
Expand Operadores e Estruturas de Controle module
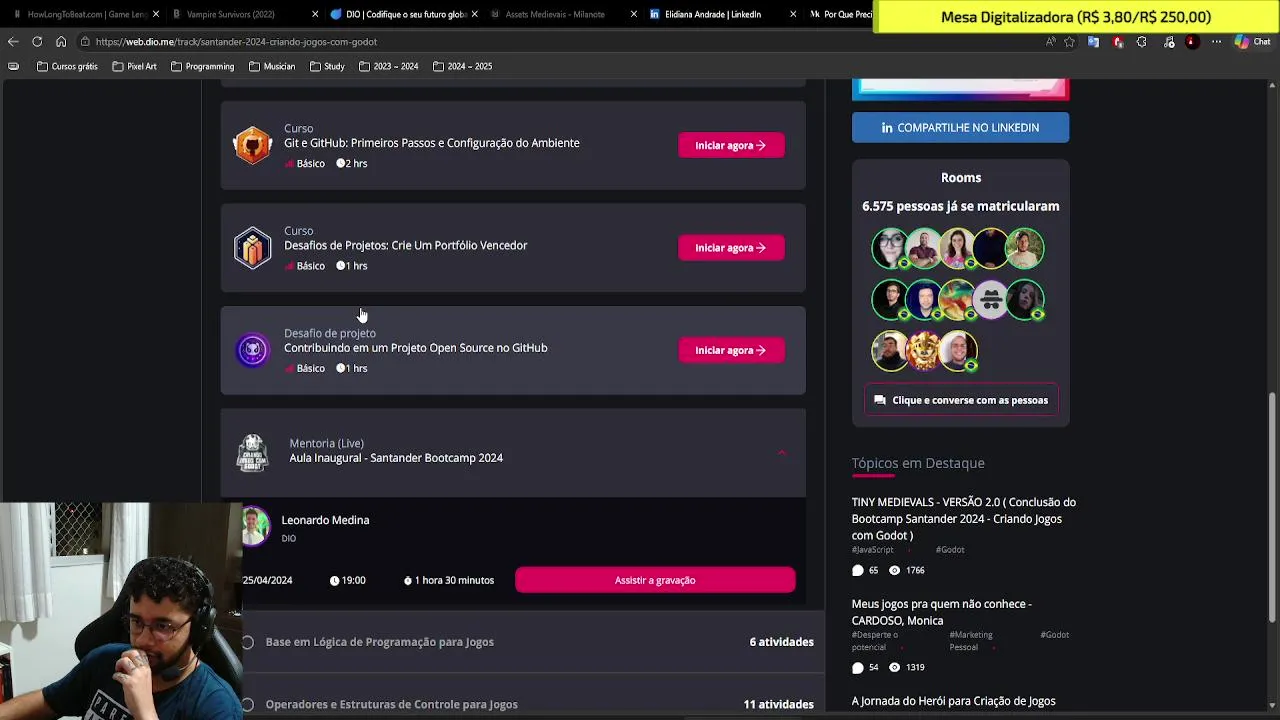coord(392,704)
